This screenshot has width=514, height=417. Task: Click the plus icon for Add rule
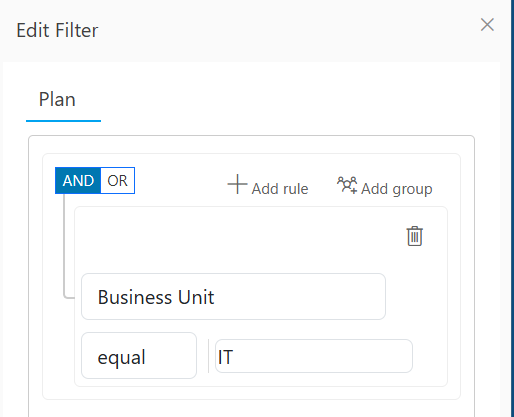(x=237, y=184)
